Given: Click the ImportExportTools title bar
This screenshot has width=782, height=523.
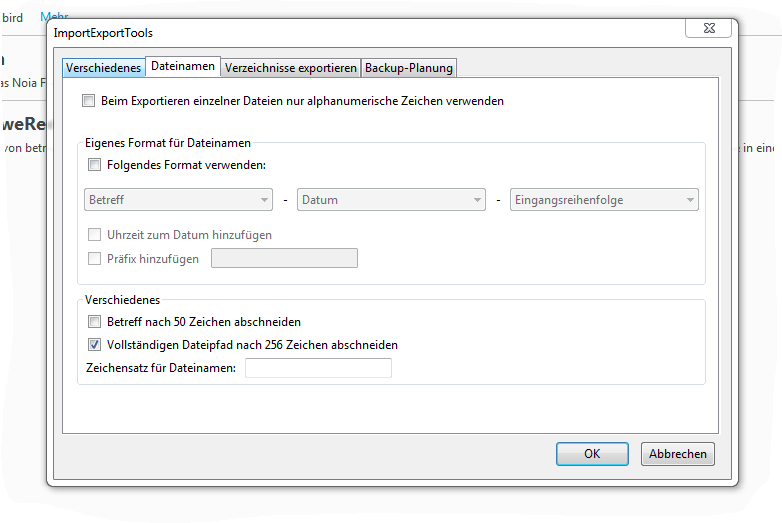Looking at the screenshot, I should pos(350,33).
